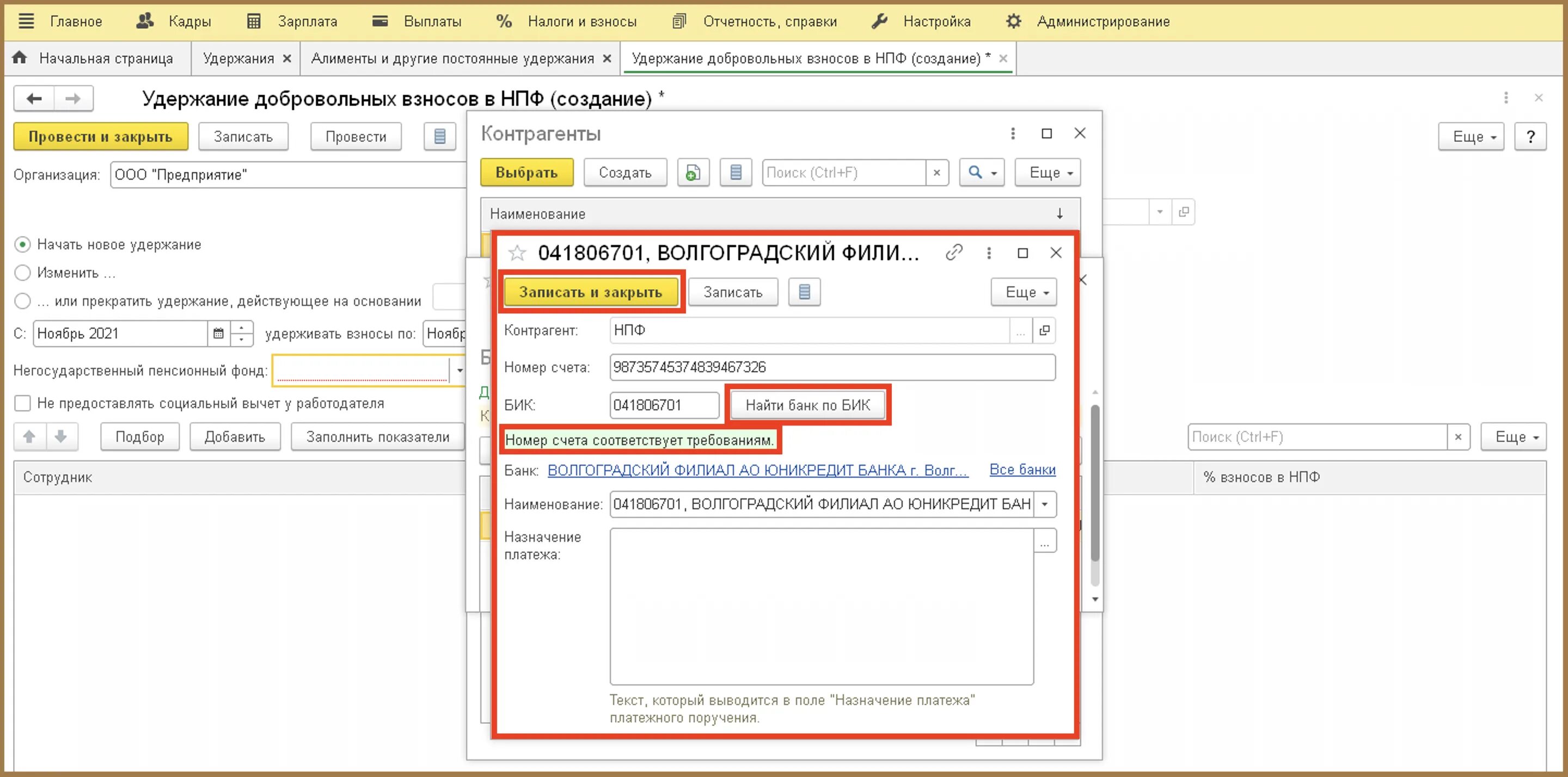Select Начать новое удержание radio
Screen dimensions: 1568x777
[22, 245]
